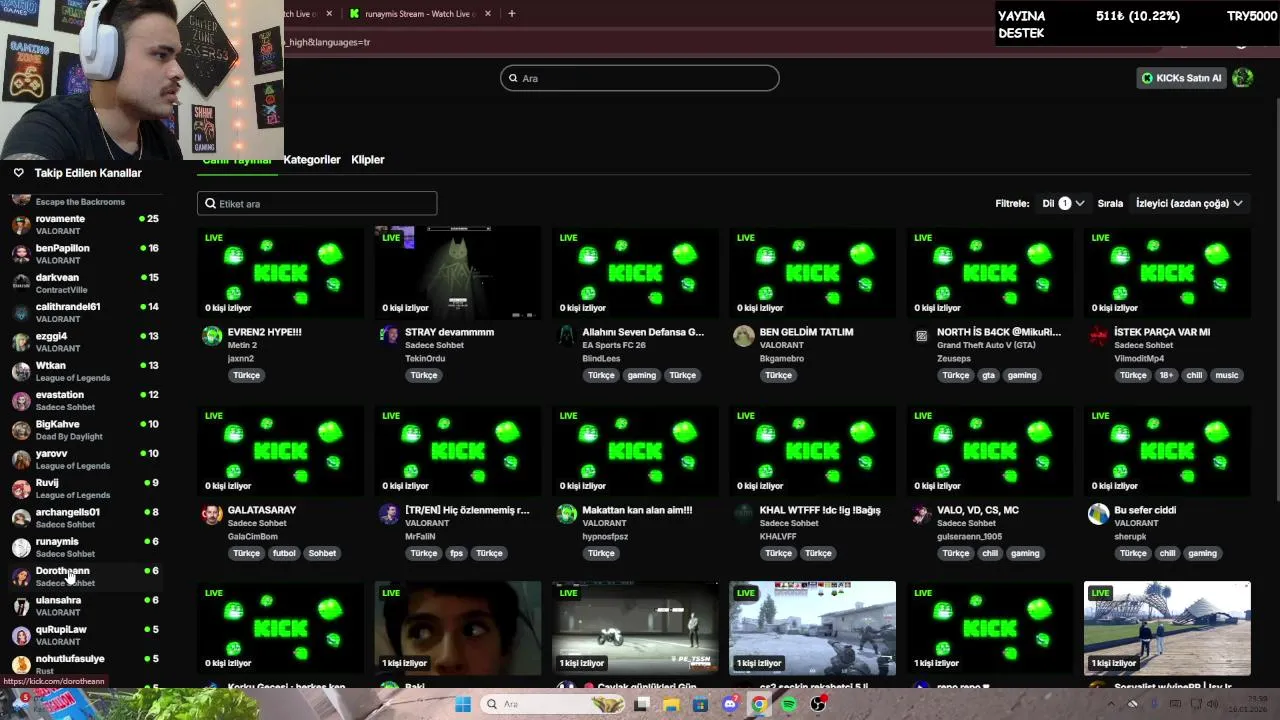The height and width of the screenshot is (720, 1280).
Task: Expand the İzleyici (azdan çoğa) sort dropdown
Action: click(x=1189, y=203)
